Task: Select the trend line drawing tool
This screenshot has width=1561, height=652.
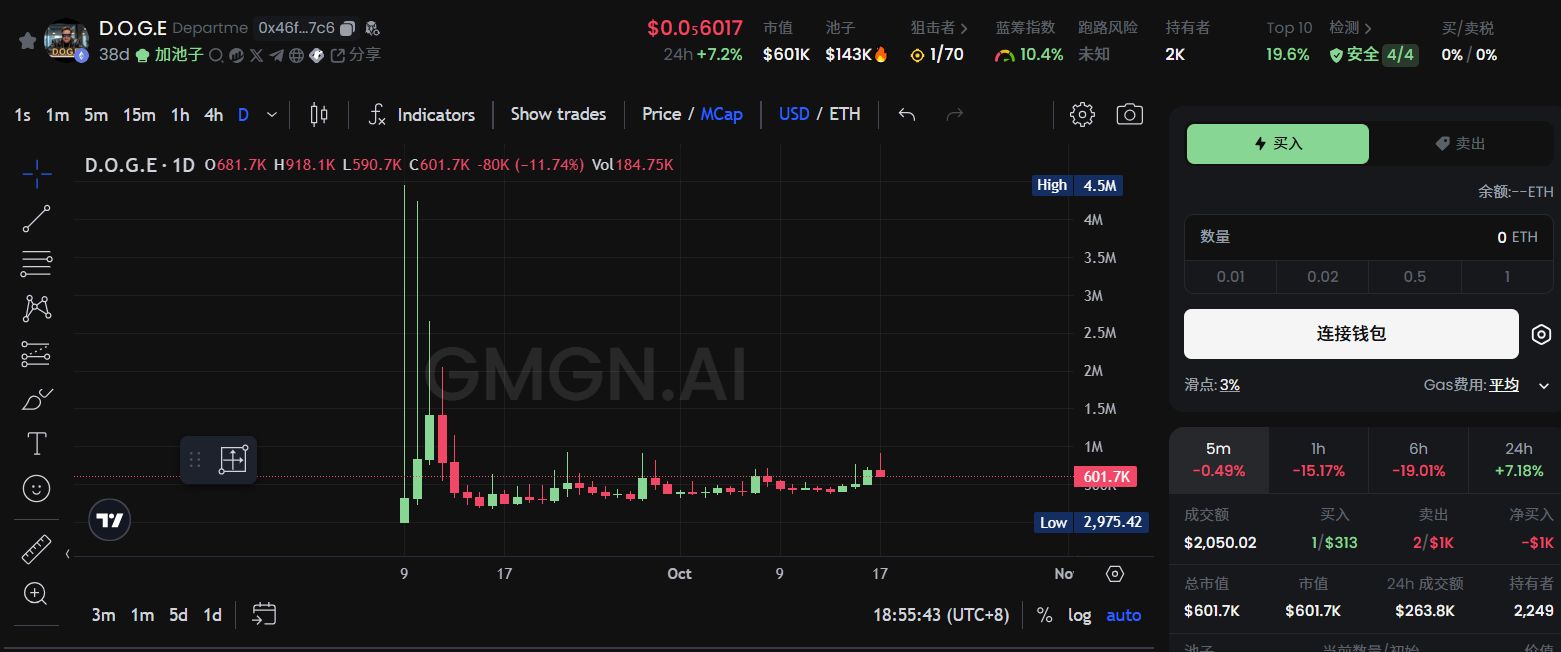Action: pyautogui.click(x=36, y=218)
